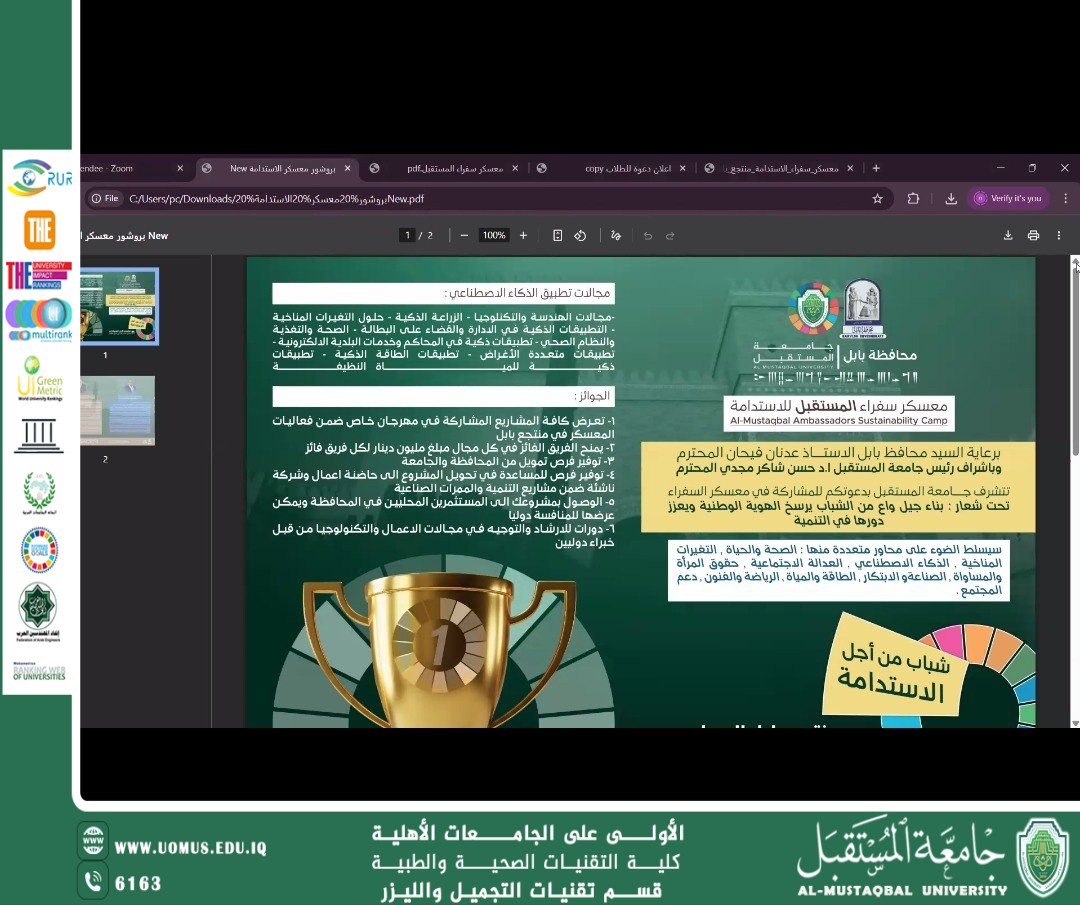1080x905 pixels.
Task: Download the PDF from viewer toolbar
Action: click(x=1008, y=236)
